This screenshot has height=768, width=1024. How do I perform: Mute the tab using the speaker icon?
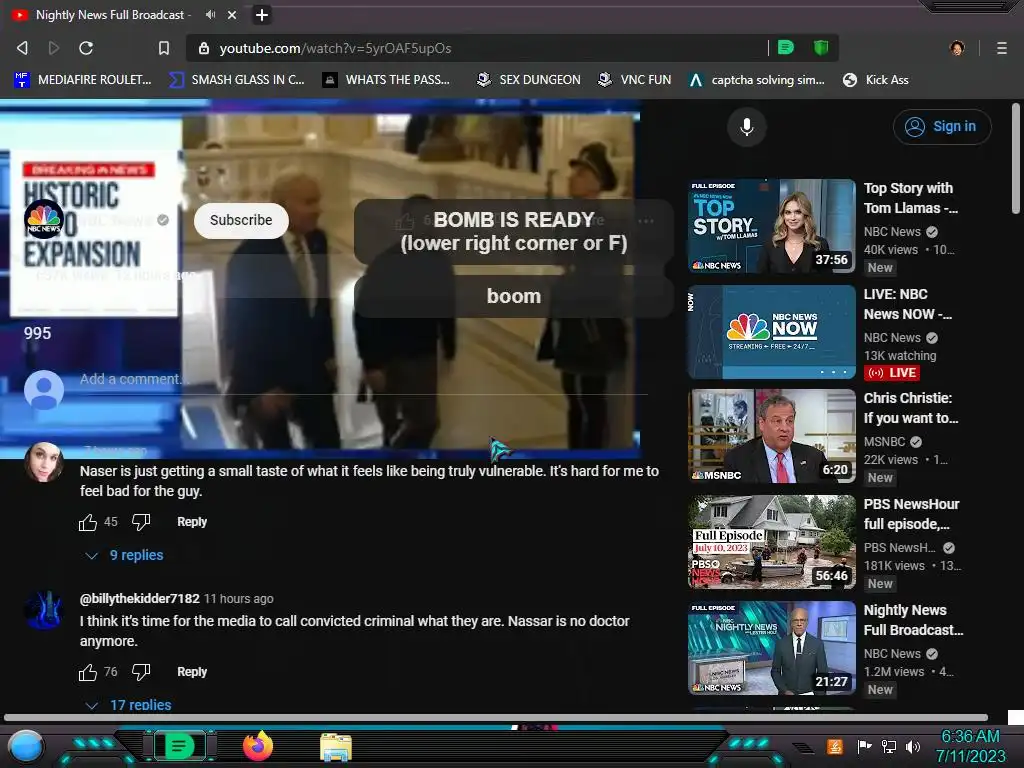click(210, 14)
